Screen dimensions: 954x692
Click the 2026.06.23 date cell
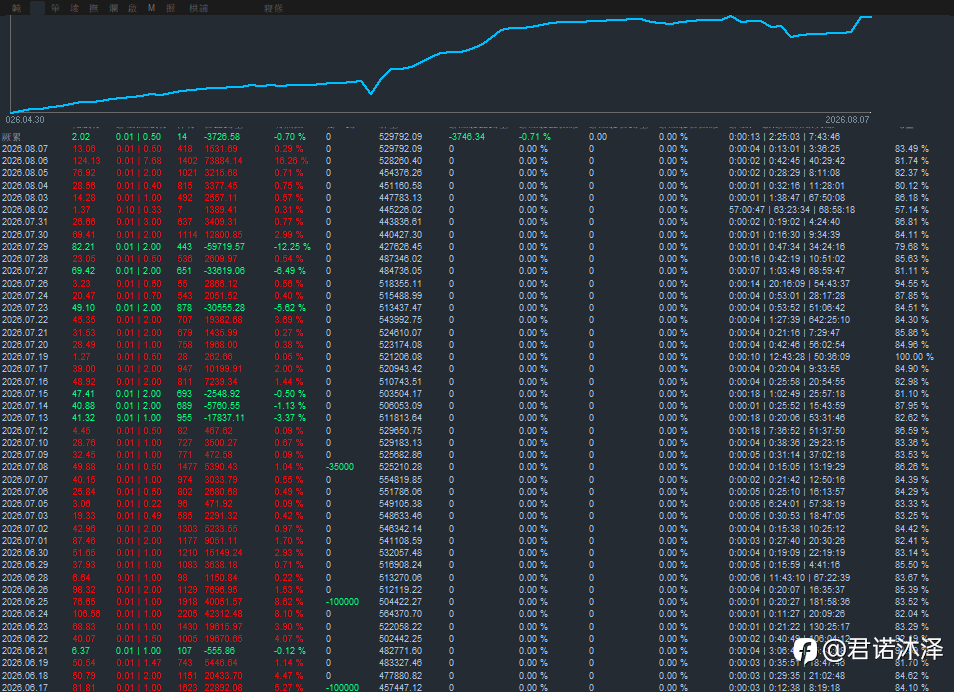[25, 627]
